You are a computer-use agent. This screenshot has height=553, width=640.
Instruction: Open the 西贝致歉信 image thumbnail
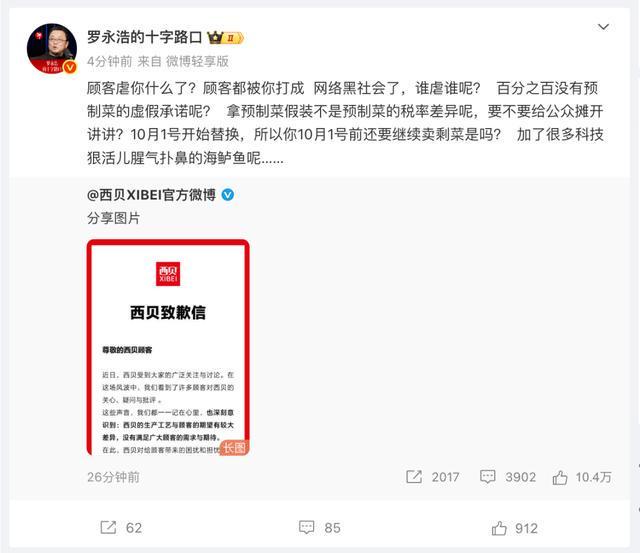[168, 347]
